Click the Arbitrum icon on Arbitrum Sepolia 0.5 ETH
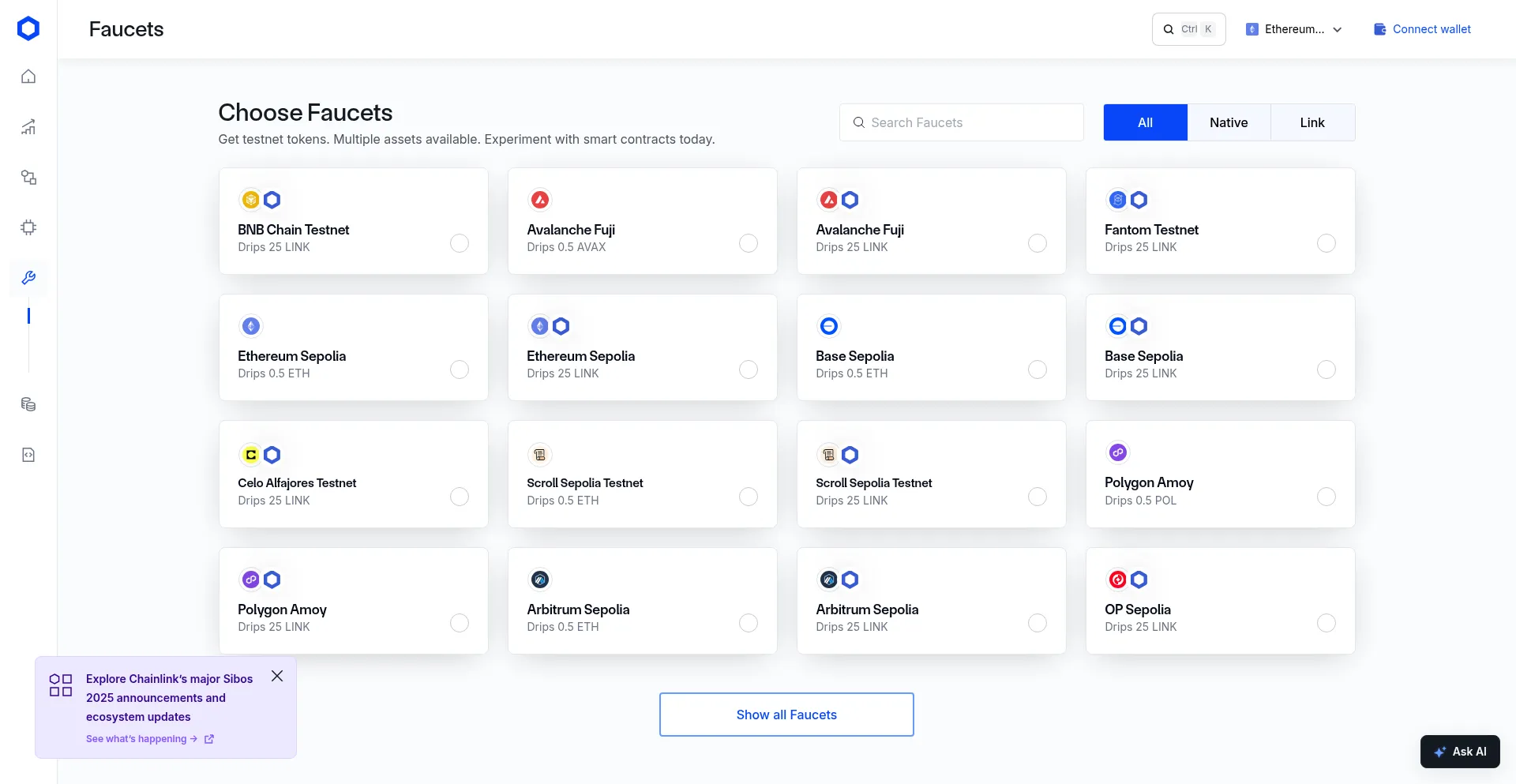The height and width of the screenshot is (784, 1516). point(540,580)
